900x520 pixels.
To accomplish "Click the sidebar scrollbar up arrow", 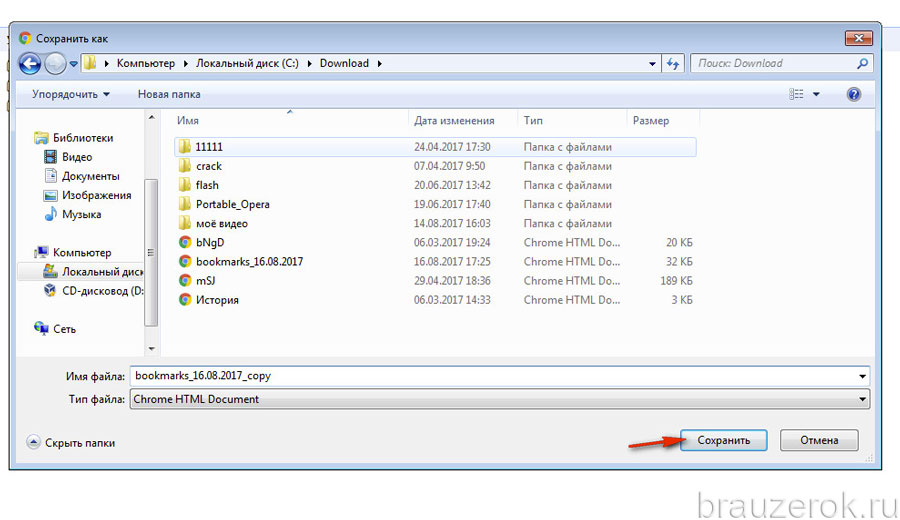I will pos(152,118).
